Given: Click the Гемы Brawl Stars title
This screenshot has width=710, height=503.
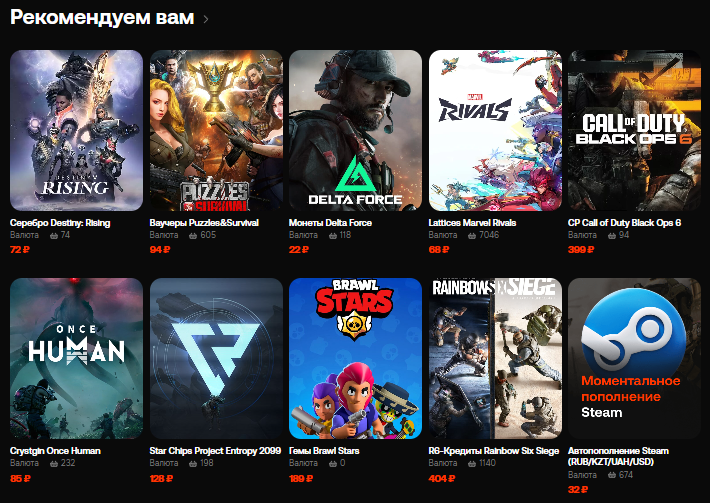Looking at the screenshot, I should [x=324, y=451].
